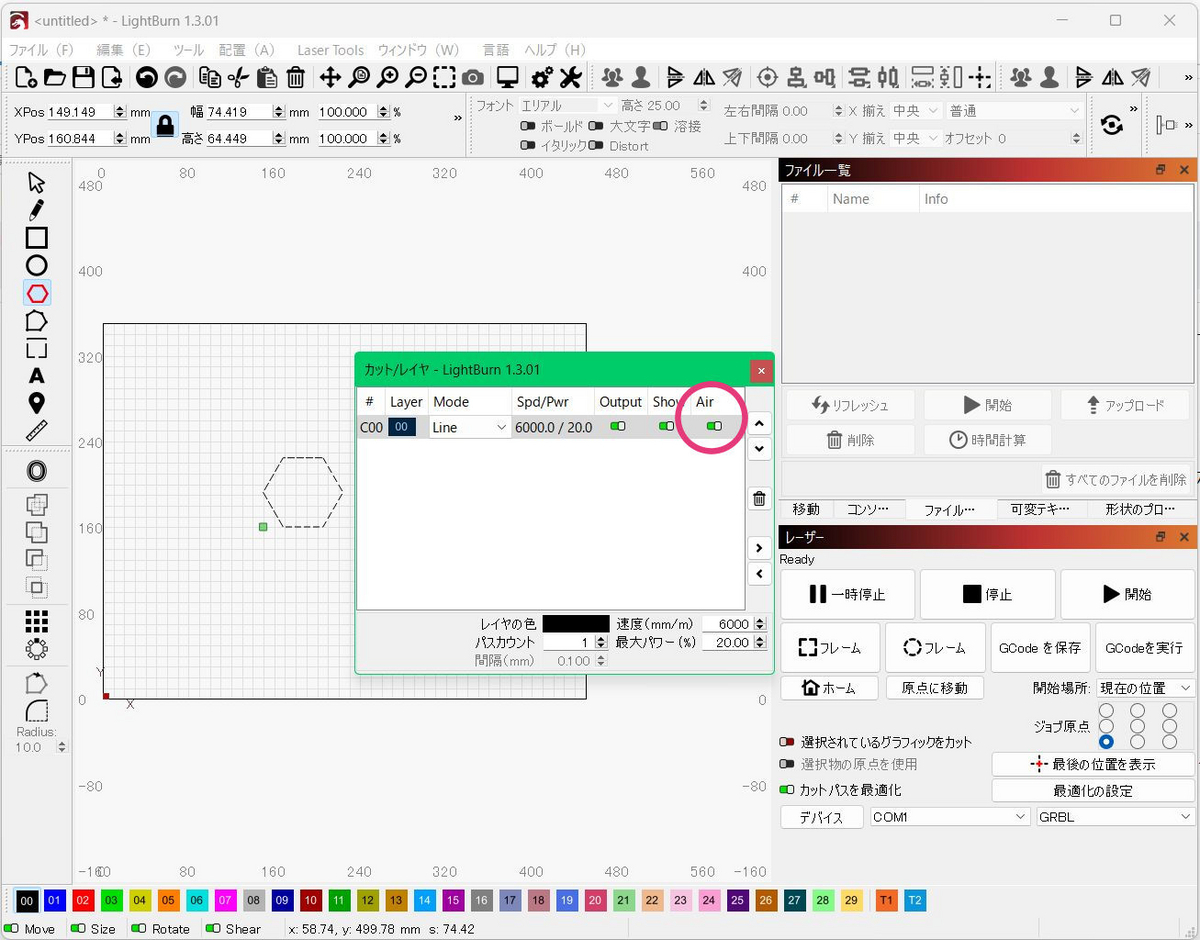Click the ホーム button
Viewport: 1200px width, 940px height.
click(x=830, y=688)
